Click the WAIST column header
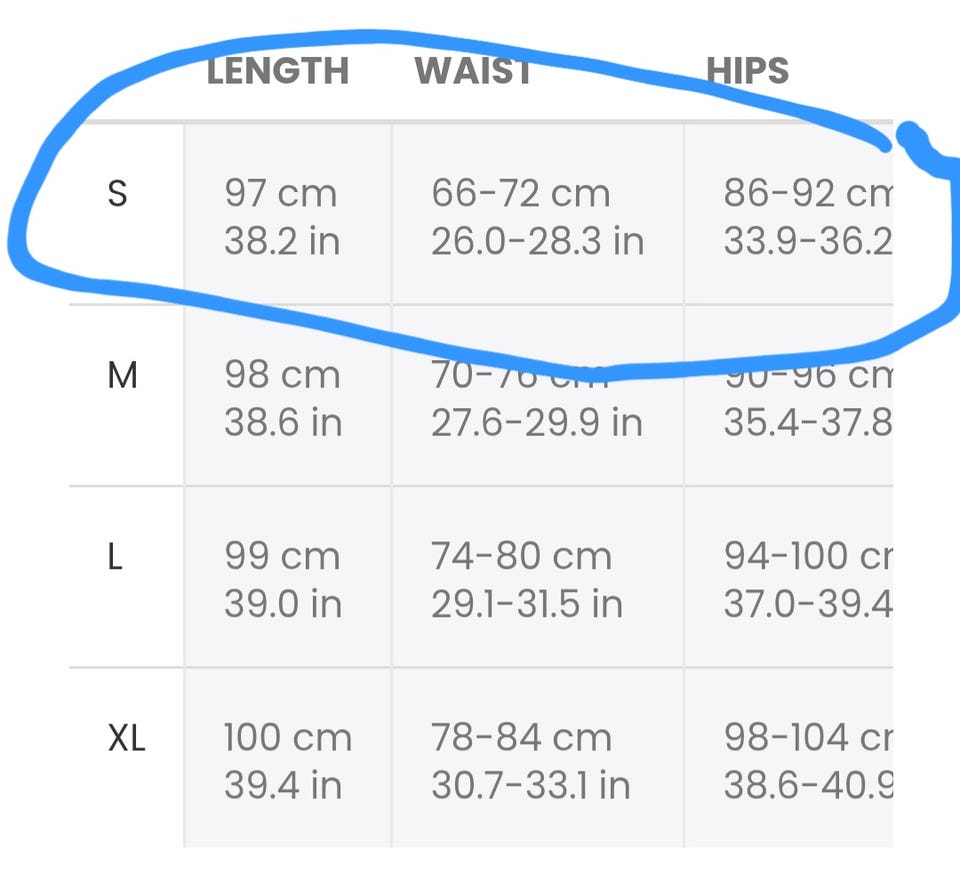This screenshot has width=960, height=874. click(473, 70)
